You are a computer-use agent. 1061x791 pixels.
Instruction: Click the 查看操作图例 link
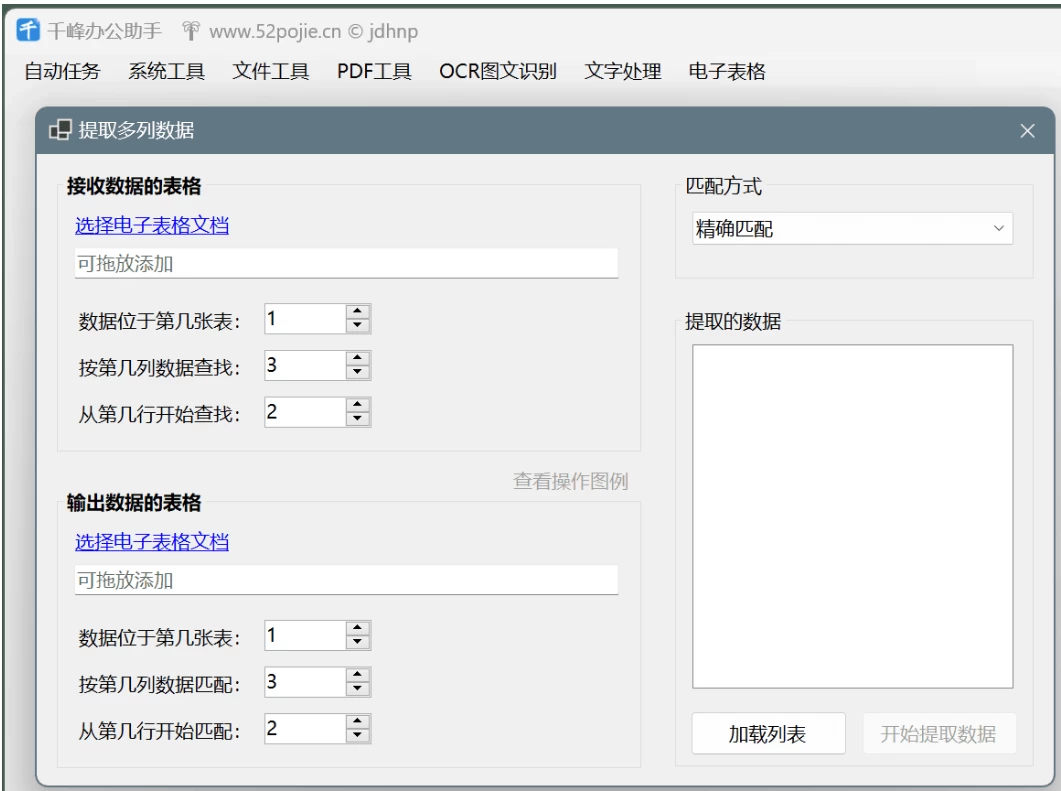pyautogui.click(x=570, y=481)
